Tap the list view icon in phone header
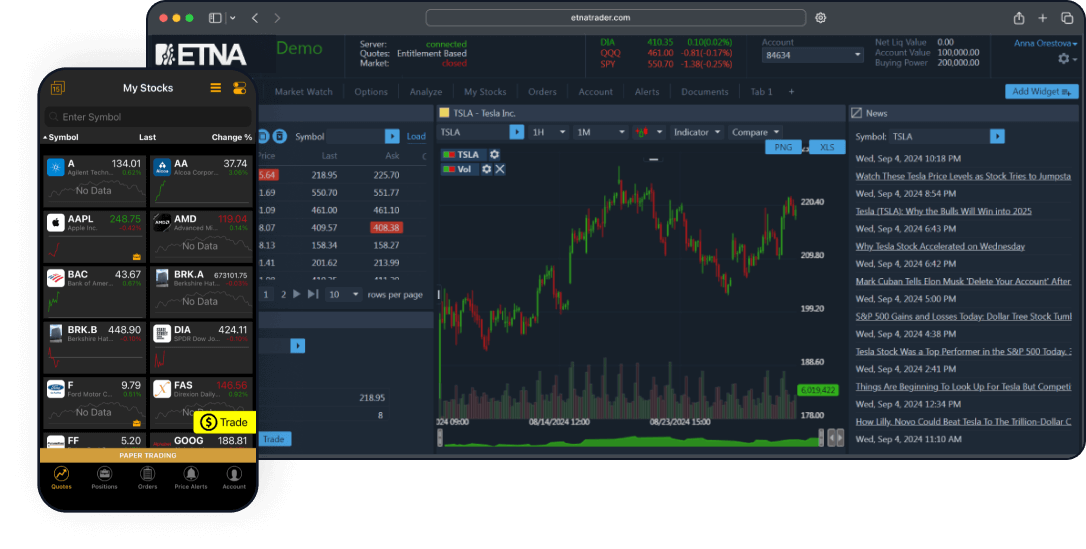The height and width of the screenshot is (549, 1086). click(x=215, y=88)
